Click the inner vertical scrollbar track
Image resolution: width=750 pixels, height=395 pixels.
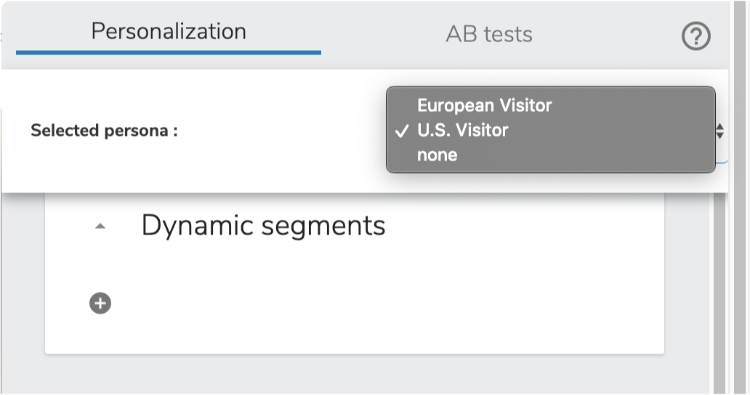tap(719, 293)
